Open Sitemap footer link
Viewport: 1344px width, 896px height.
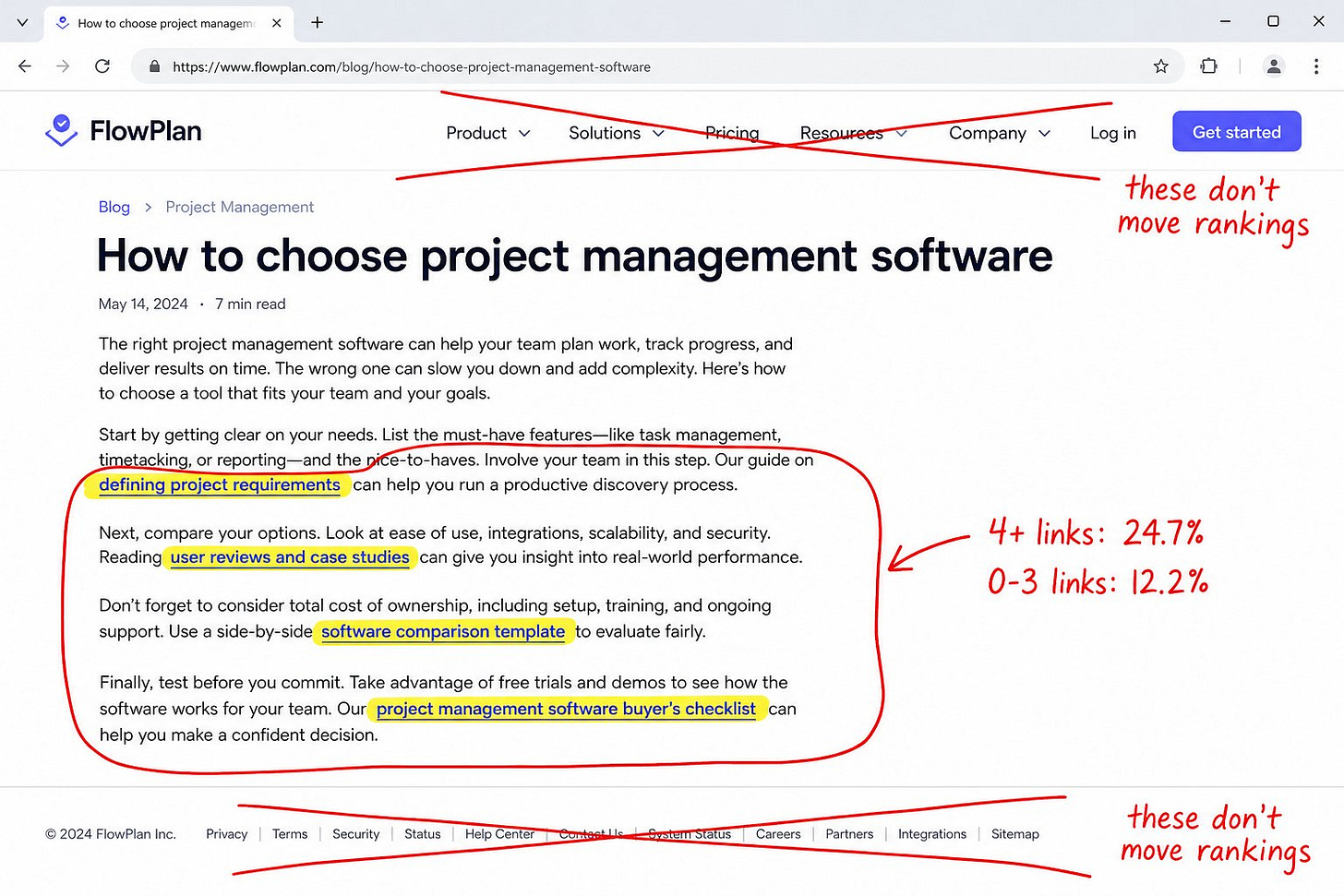1015,834
